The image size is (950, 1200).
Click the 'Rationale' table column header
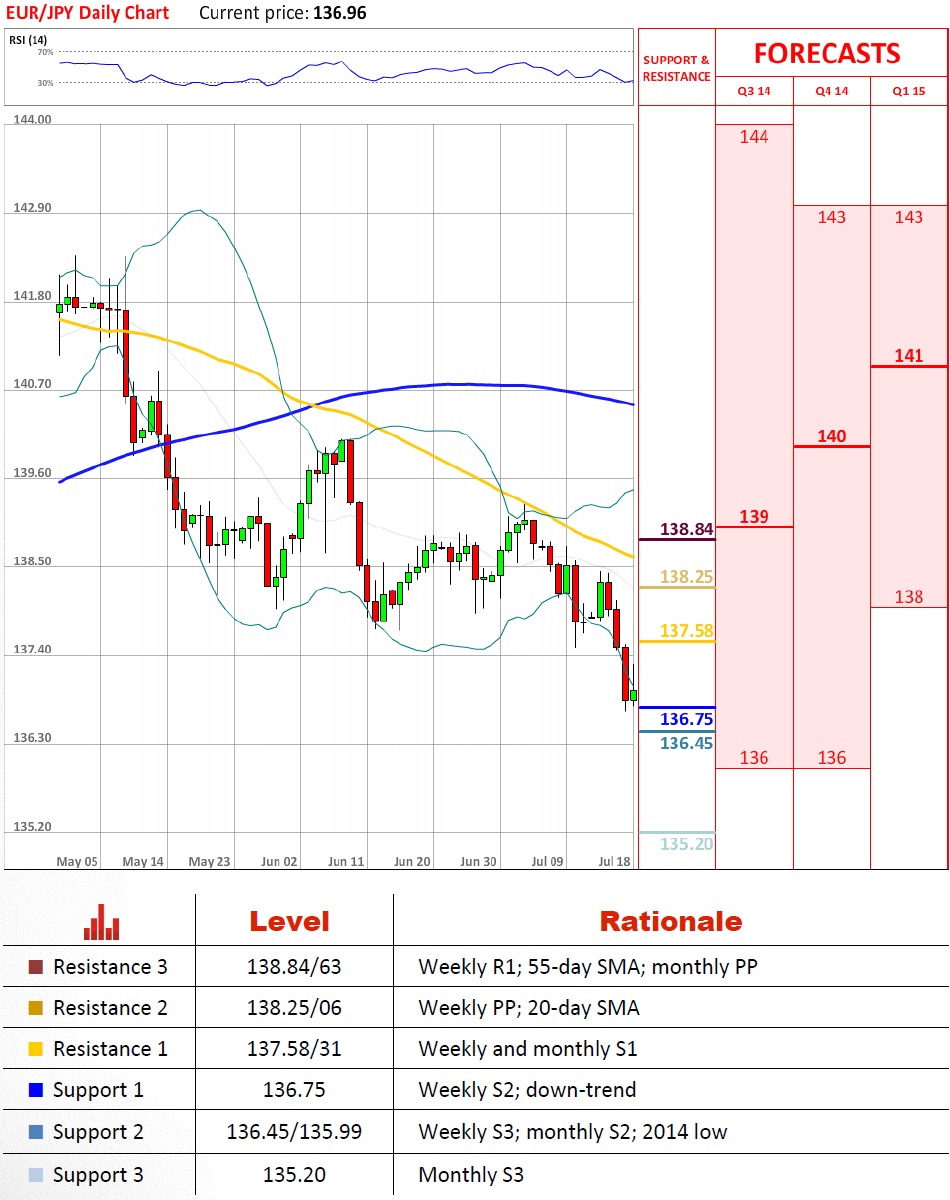click(671, 921)
